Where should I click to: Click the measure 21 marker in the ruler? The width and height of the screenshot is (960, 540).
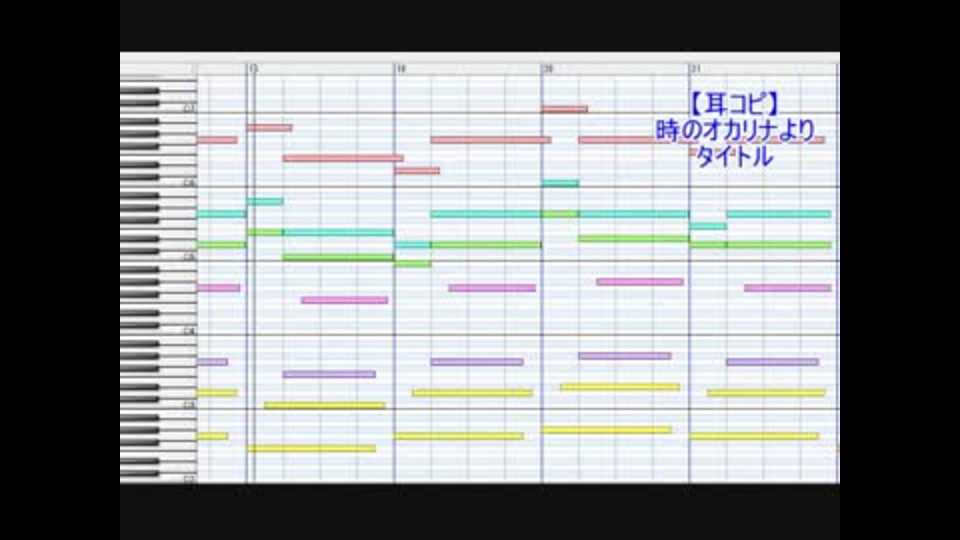pyautogui.click(x=696, y=69)
